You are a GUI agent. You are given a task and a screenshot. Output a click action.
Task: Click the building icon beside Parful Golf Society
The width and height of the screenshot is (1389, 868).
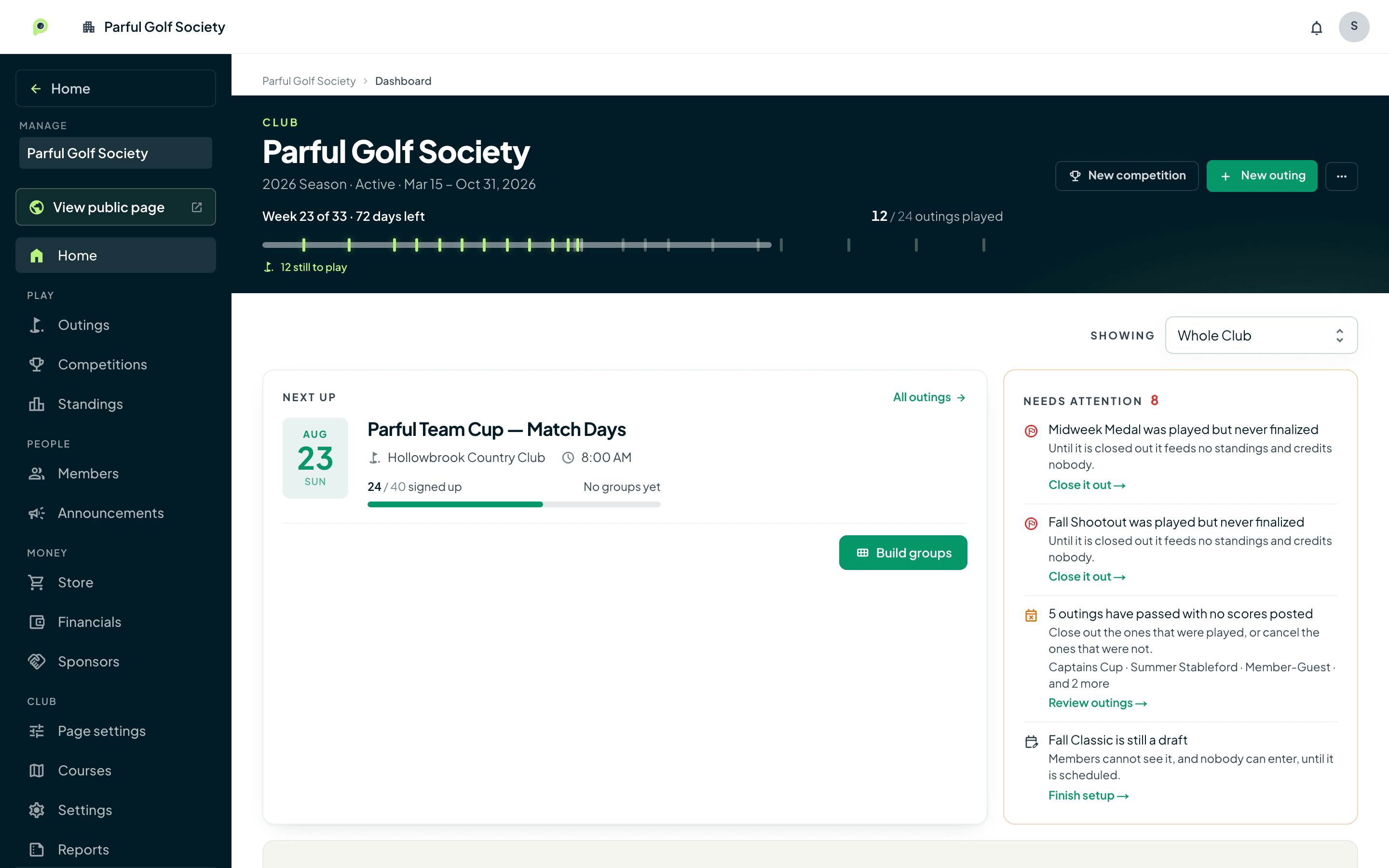(x=88, y=27)
